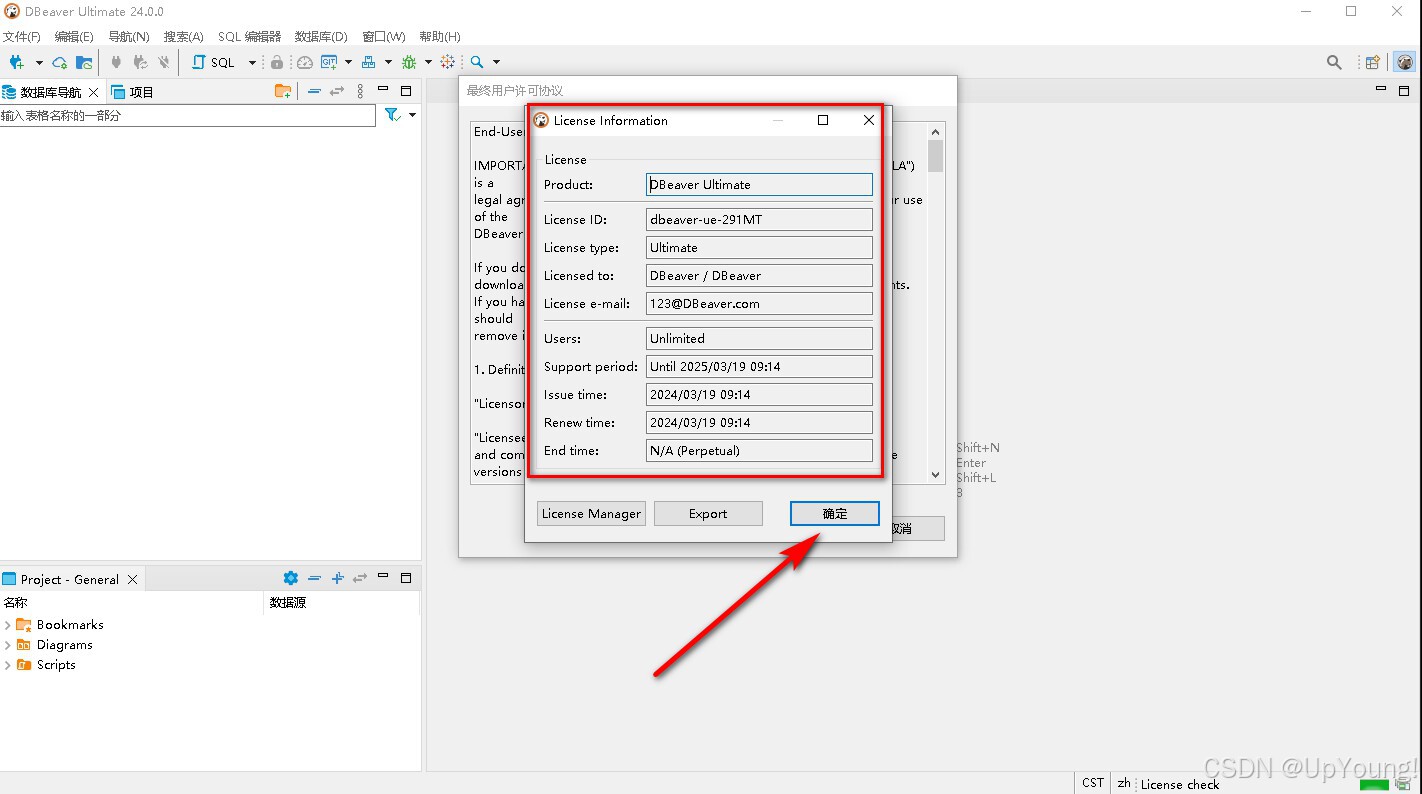Open the 搜索(A) menu
Image resolution: width=1422 pixels, height=794 pixels.
[183, 36]
